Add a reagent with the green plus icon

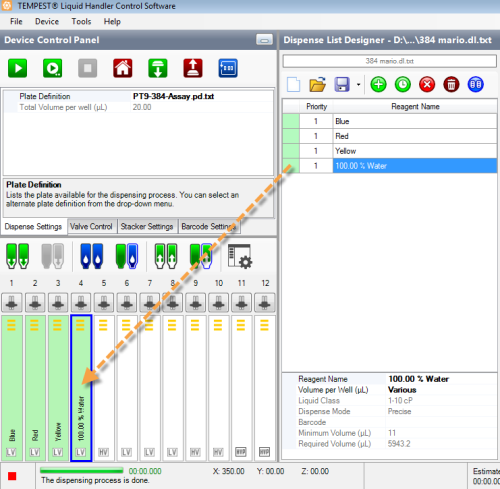pyautogui.click(x=378, y=84)
